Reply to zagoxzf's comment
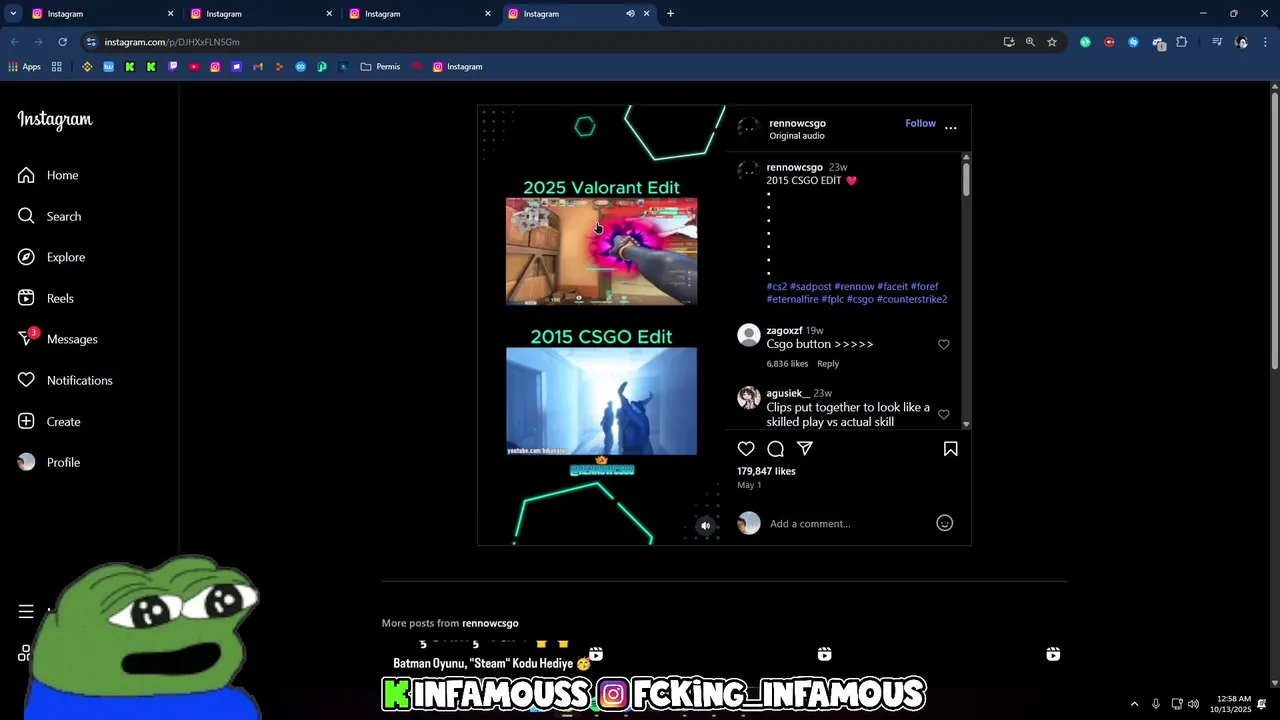Screen dimensions: 1280x720 [828, 364]
